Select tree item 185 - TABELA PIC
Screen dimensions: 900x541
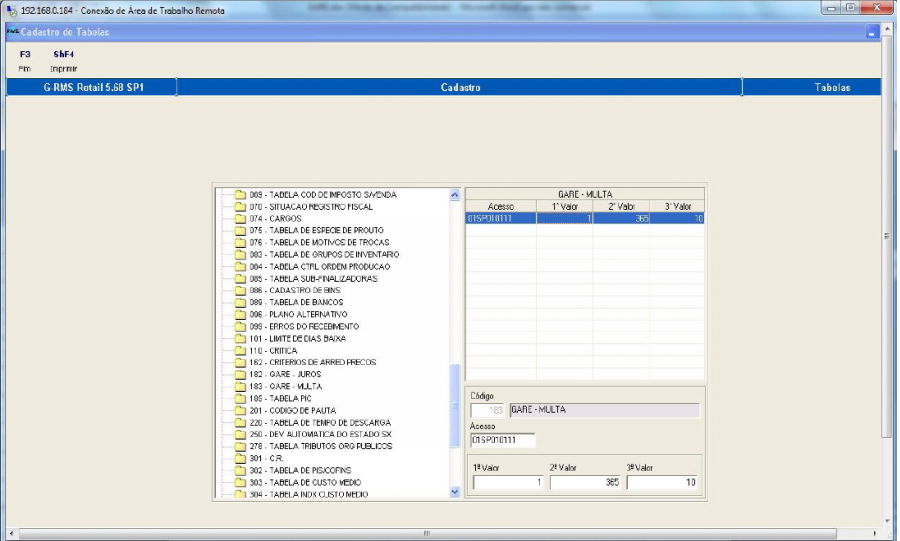tap(280, 398)
